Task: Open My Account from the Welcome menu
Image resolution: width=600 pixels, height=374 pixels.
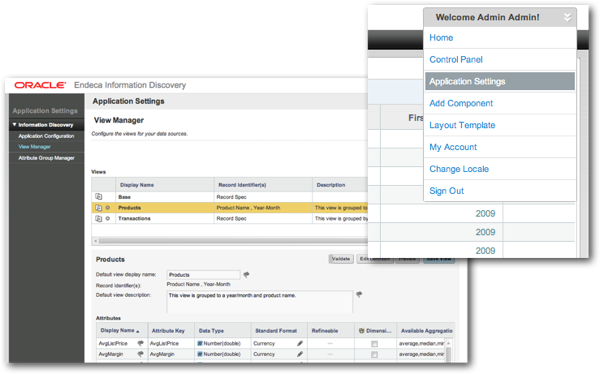Action: coord(453,147)
